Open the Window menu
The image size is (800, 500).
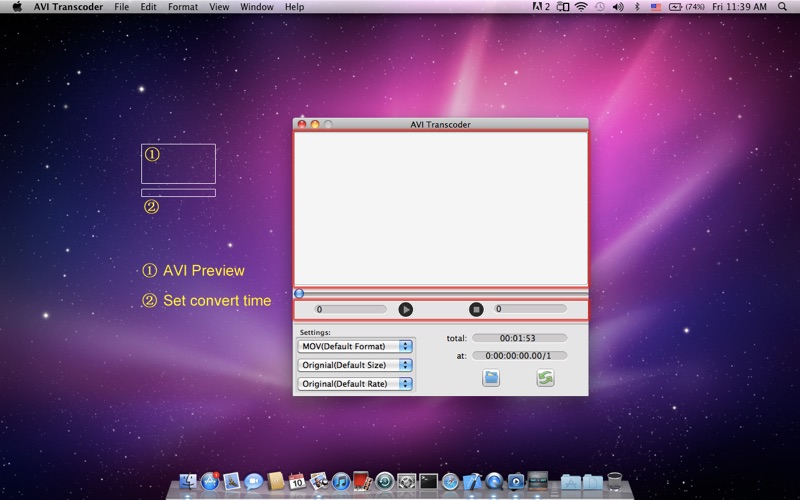point(257,7)
